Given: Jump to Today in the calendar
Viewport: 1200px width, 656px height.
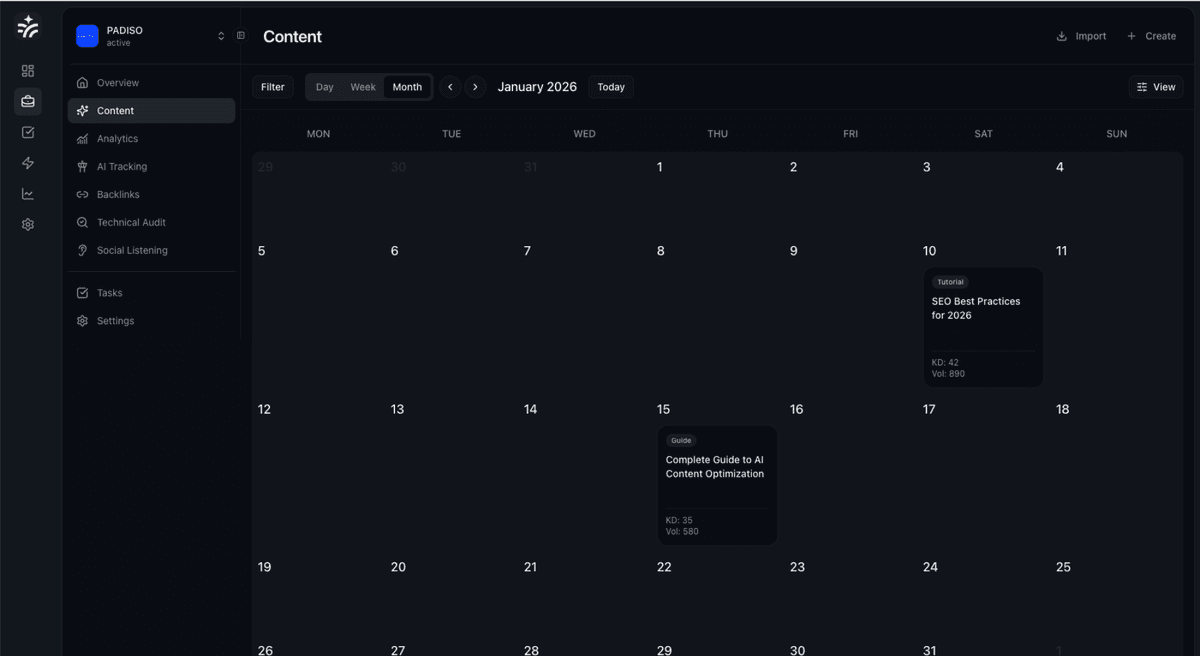Looking at the screenshot, I should [x=611, y=87].
